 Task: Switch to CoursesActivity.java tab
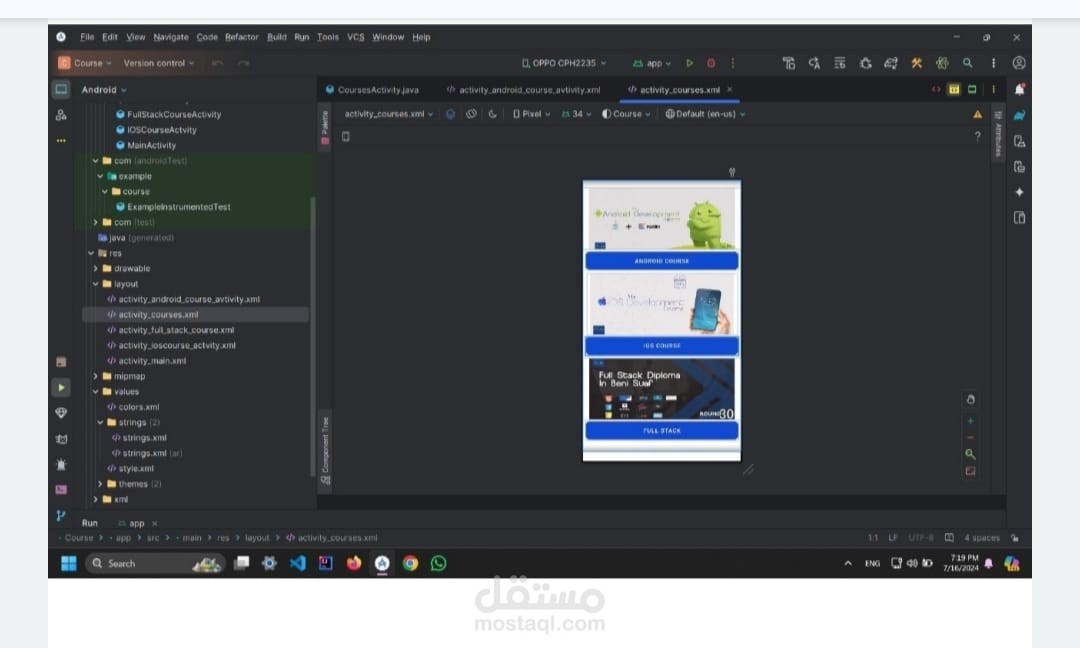(372, 90)
